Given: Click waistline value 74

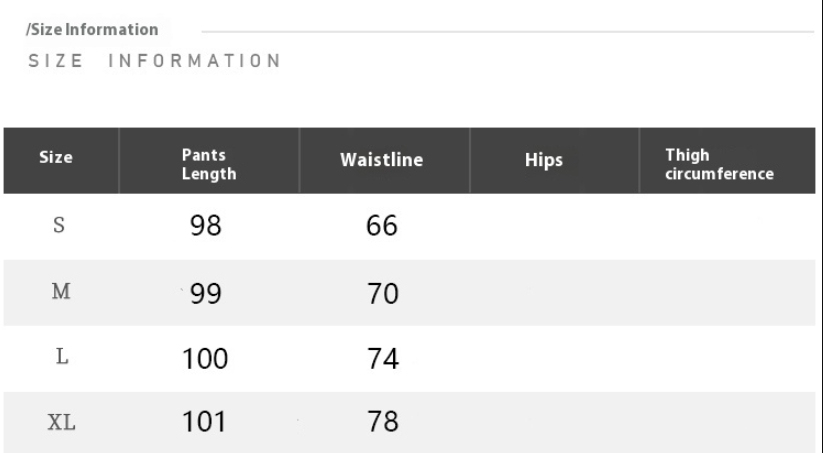Looking at the screenshot, I should 383,359.
